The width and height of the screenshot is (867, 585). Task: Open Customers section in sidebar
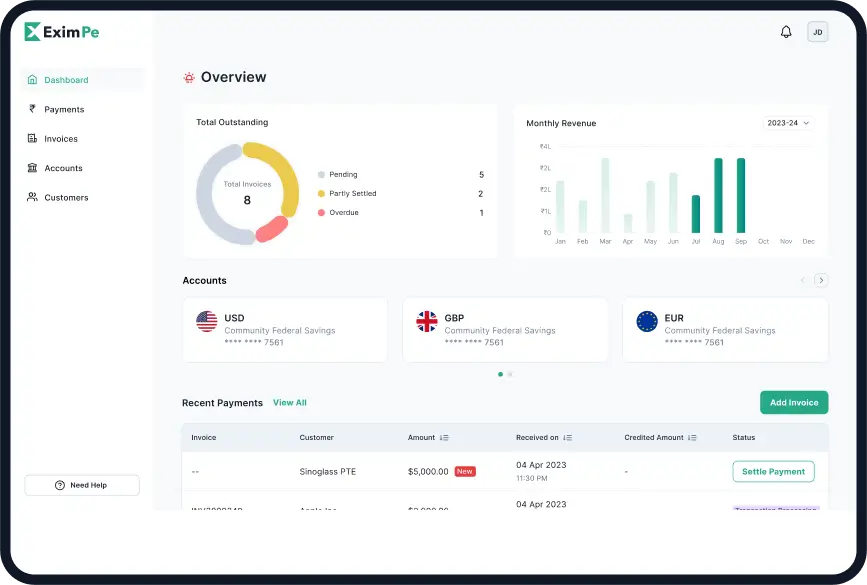pyautogui.click(x=66, y=197)
